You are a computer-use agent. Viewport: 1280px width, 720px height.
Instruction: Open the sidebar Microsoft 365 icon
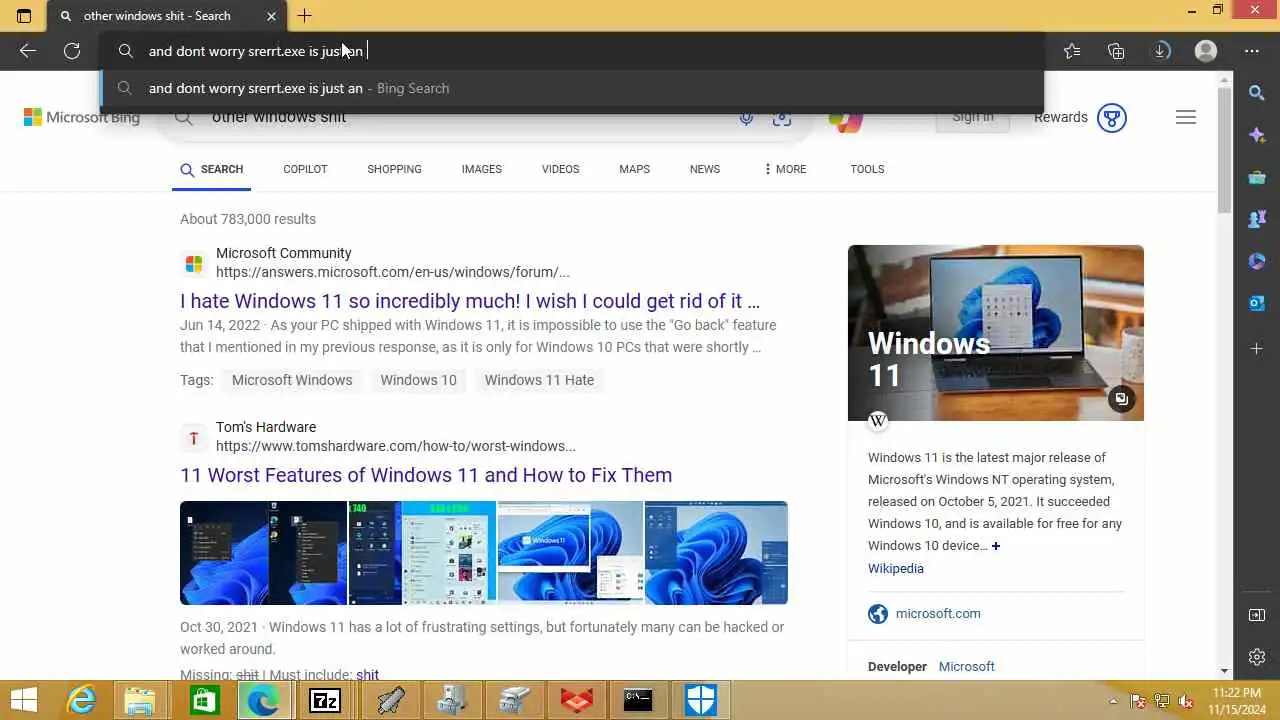(1257, 262)
